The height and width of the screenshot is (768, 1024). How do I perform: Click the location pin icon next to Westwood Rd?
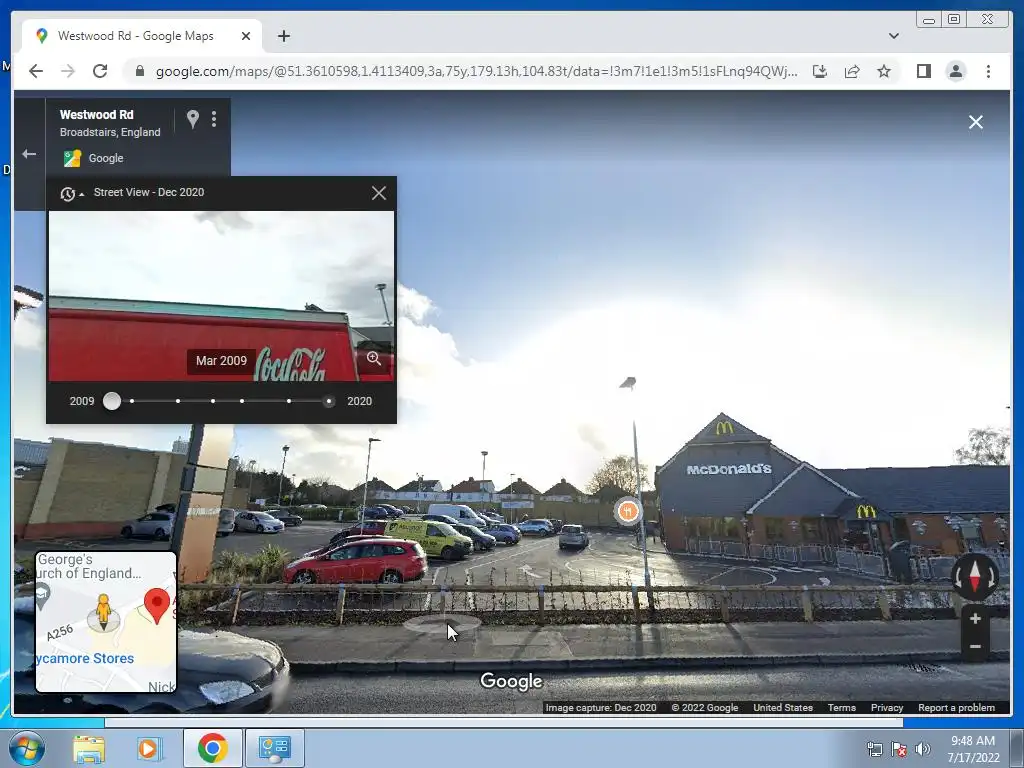(193, 119)
